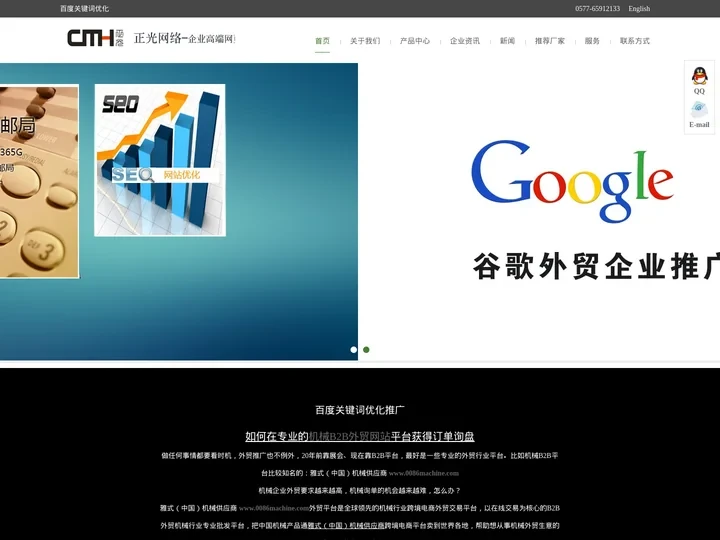Switch site language to English

coord(639,9)
